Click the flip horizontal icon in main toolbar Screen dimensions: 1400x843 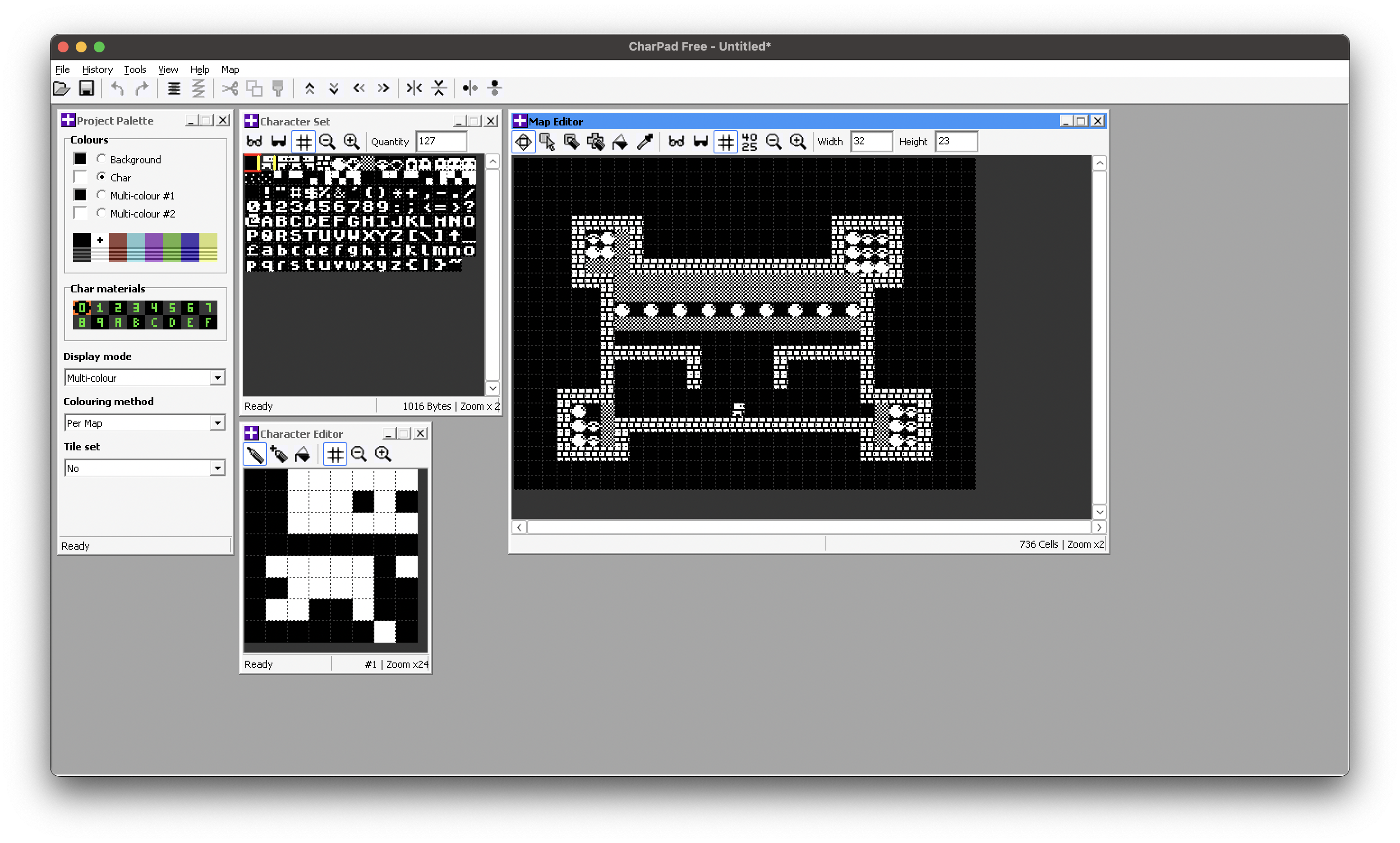[413, 90]
